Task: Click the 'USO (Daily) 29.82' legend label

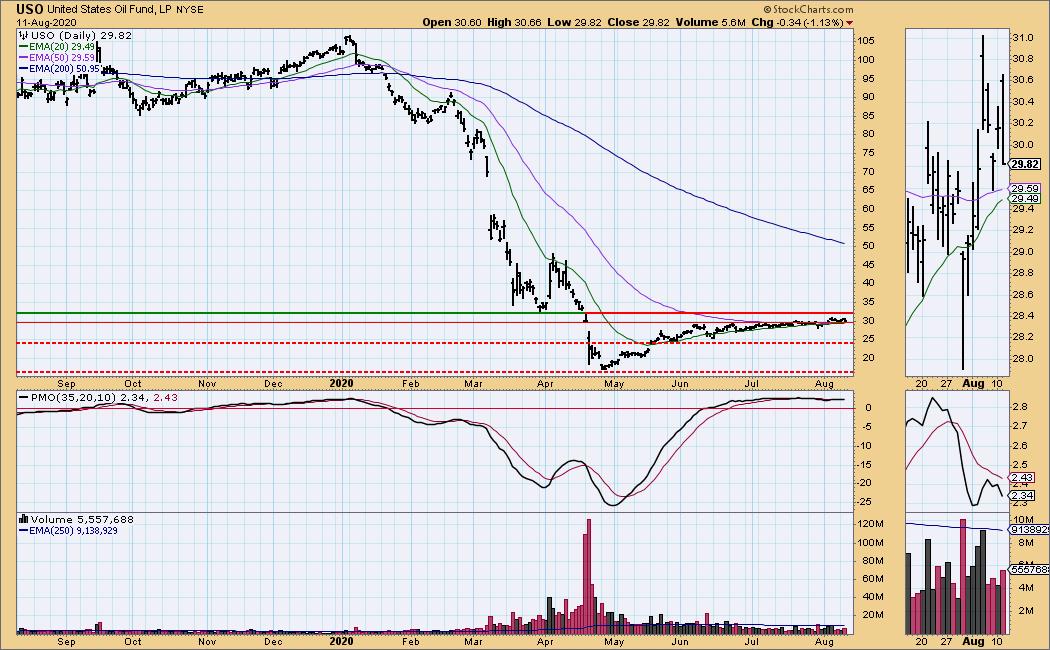Action: (x=81, y=35)
